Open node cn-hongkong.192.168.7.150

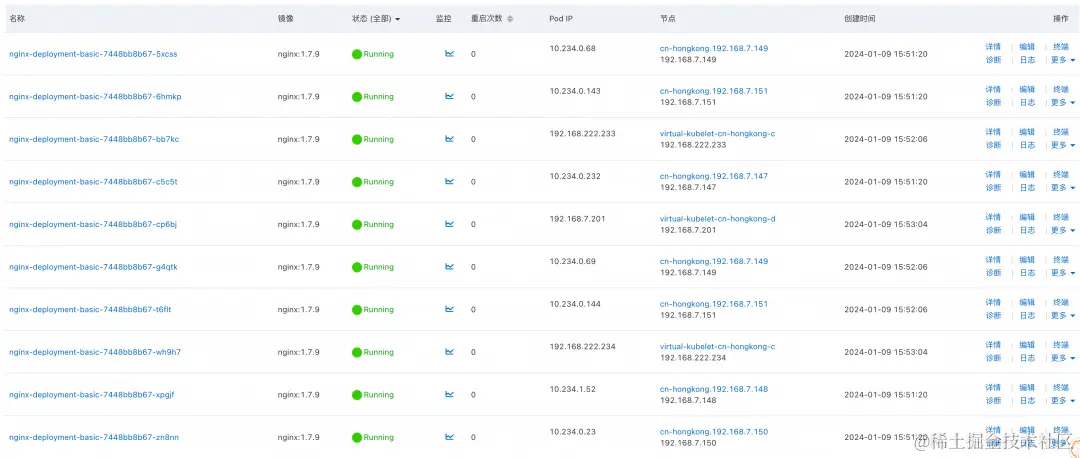click(x=714, y=432)
